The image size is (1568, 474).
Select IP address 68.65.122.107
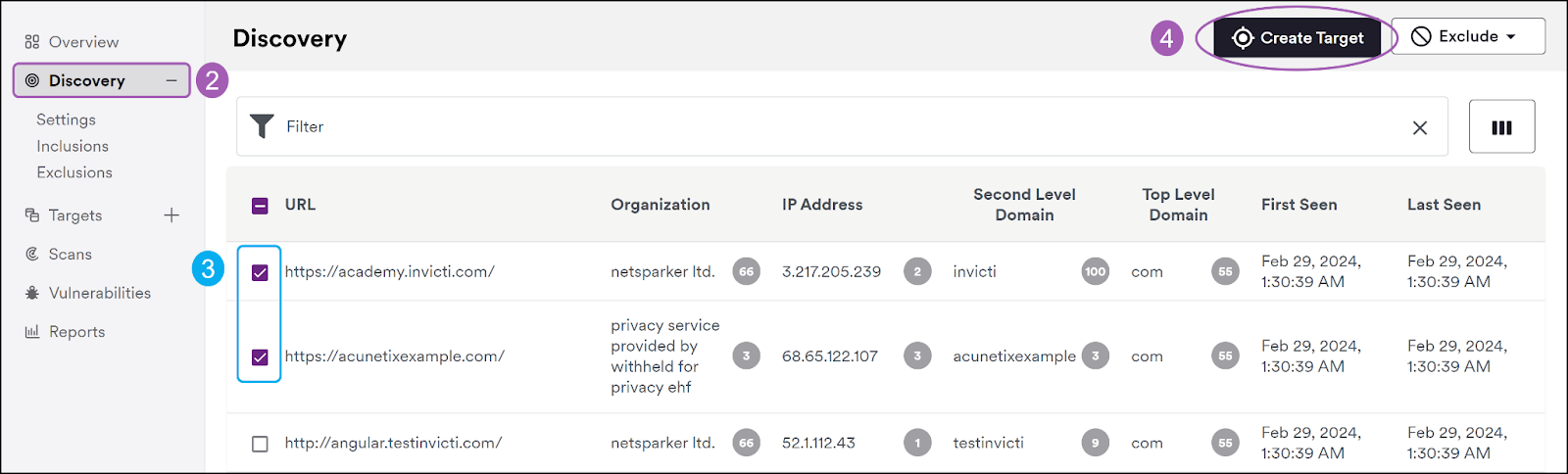pos(830,356)
